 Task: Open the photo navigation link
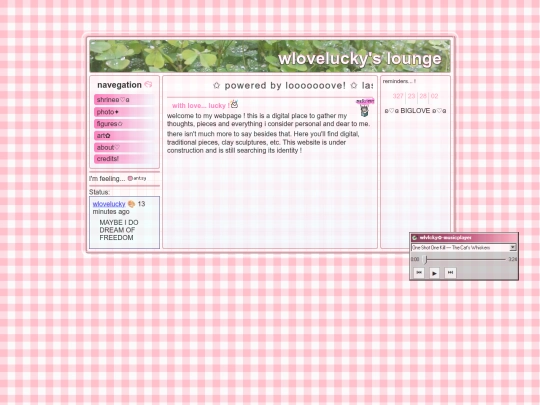[124, 112]
